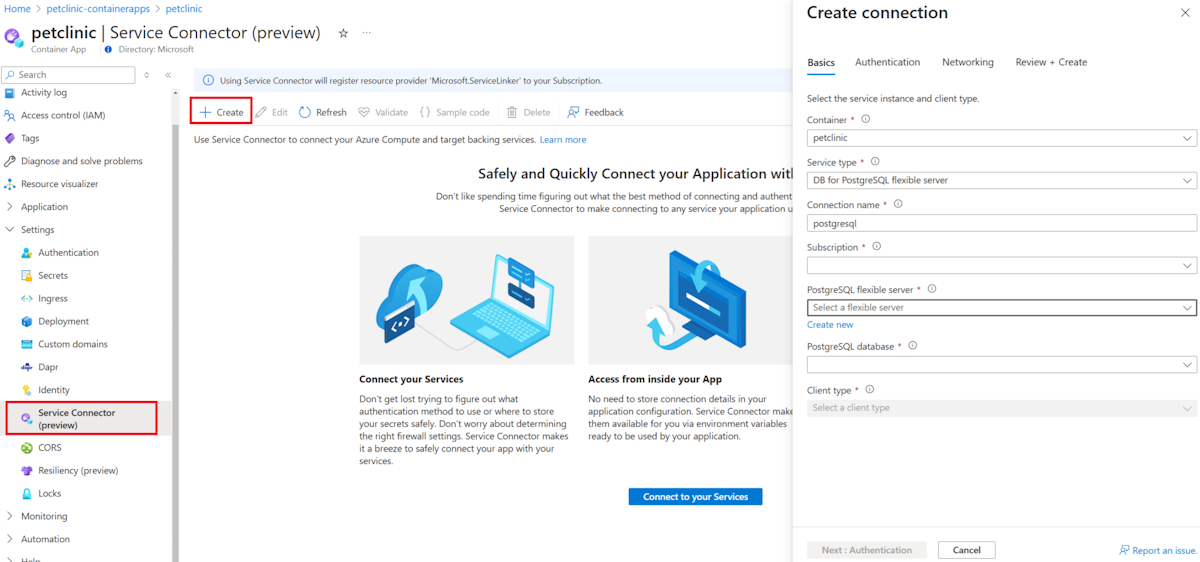Click the Custom domains icon
The height and width of the screenshot is (562, 1200).
click(27, 344)
